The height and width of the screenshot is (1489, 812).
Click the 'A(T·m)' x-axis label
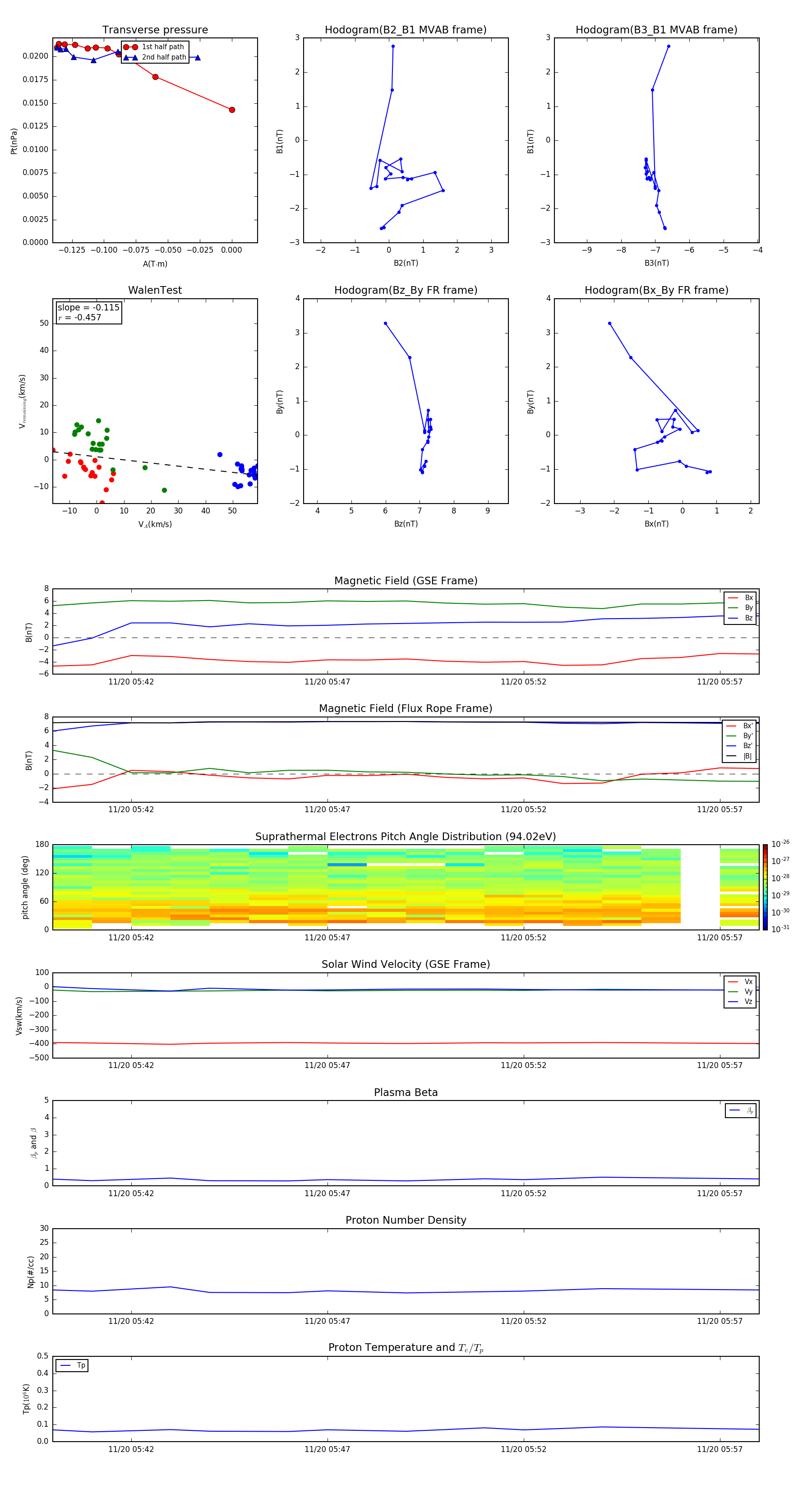155,264
